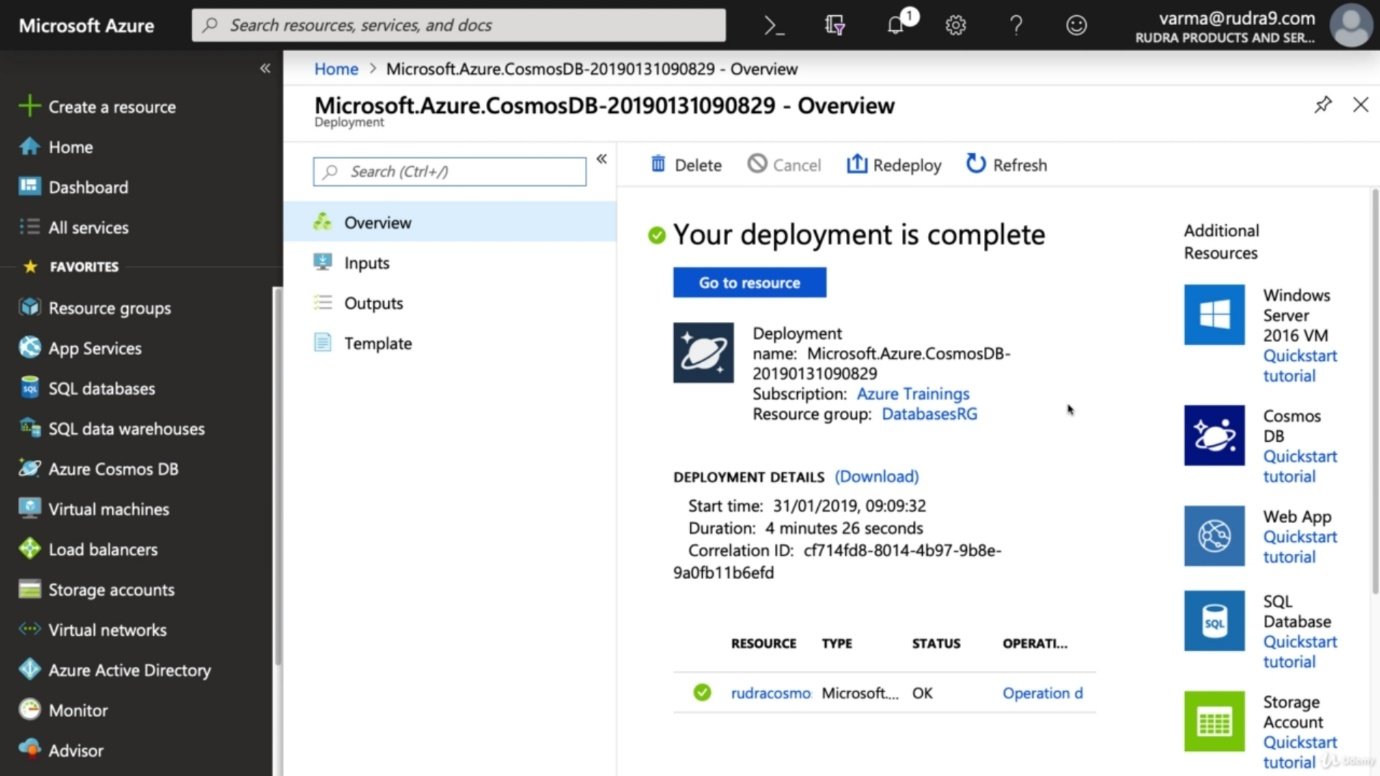Image resolution: width=1380 pixels, height=776 pixels.
Task: Click the RESOURCE column header
Action: click(764, 644)
